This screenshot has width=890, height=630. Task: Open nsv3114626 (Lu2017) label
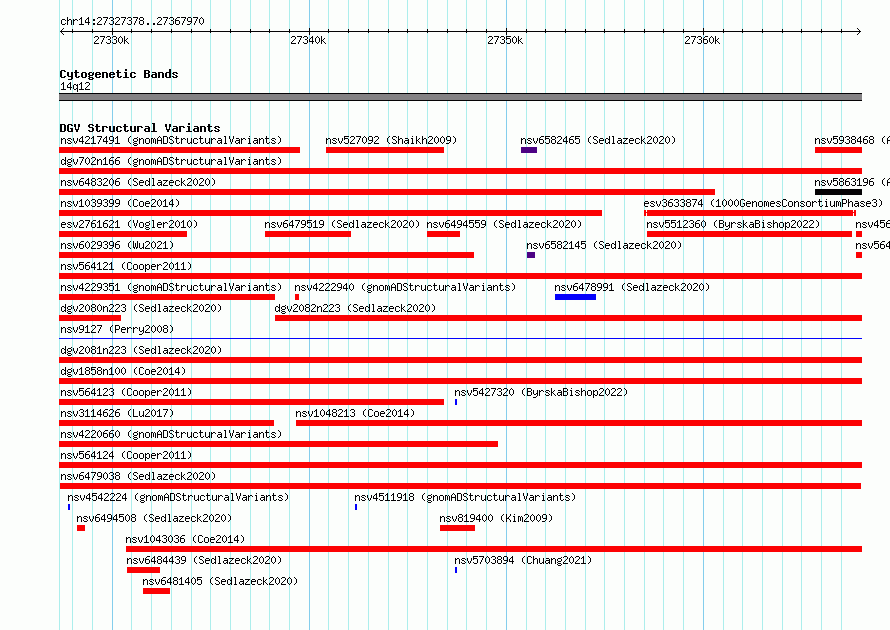coord(117,413)
